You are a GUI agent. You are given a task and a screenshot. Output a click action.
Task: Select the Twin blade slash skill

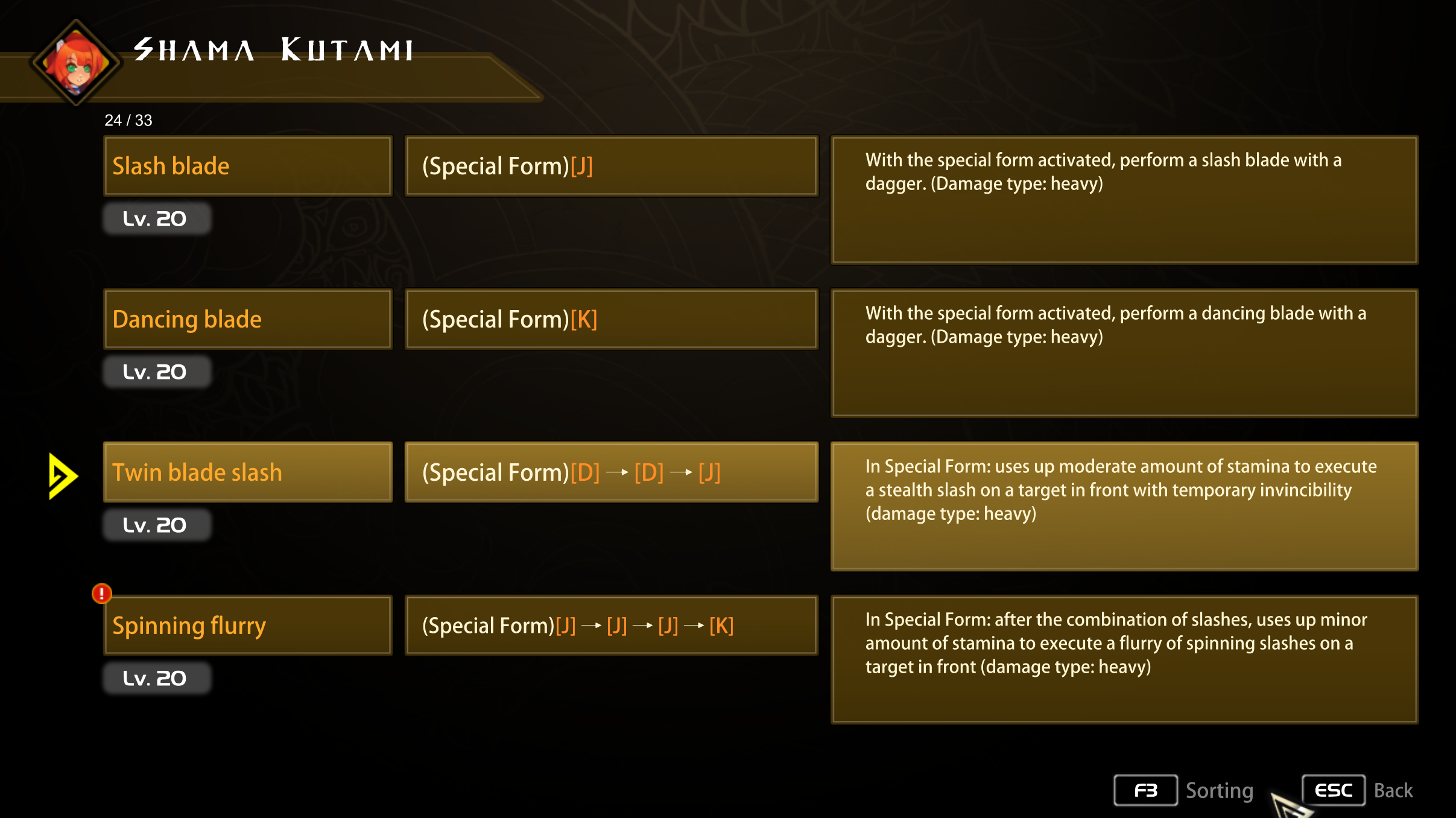248,472
